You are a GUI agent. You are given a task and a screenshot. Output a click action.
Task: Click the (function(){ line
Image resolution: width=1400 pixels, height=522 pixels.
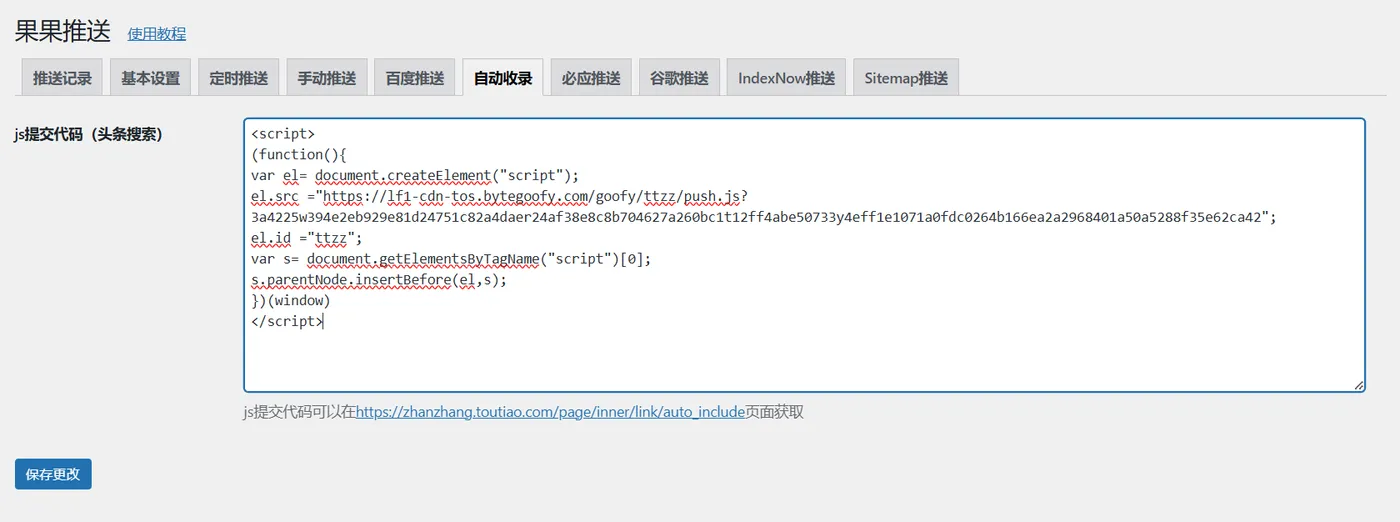[298, 154]
